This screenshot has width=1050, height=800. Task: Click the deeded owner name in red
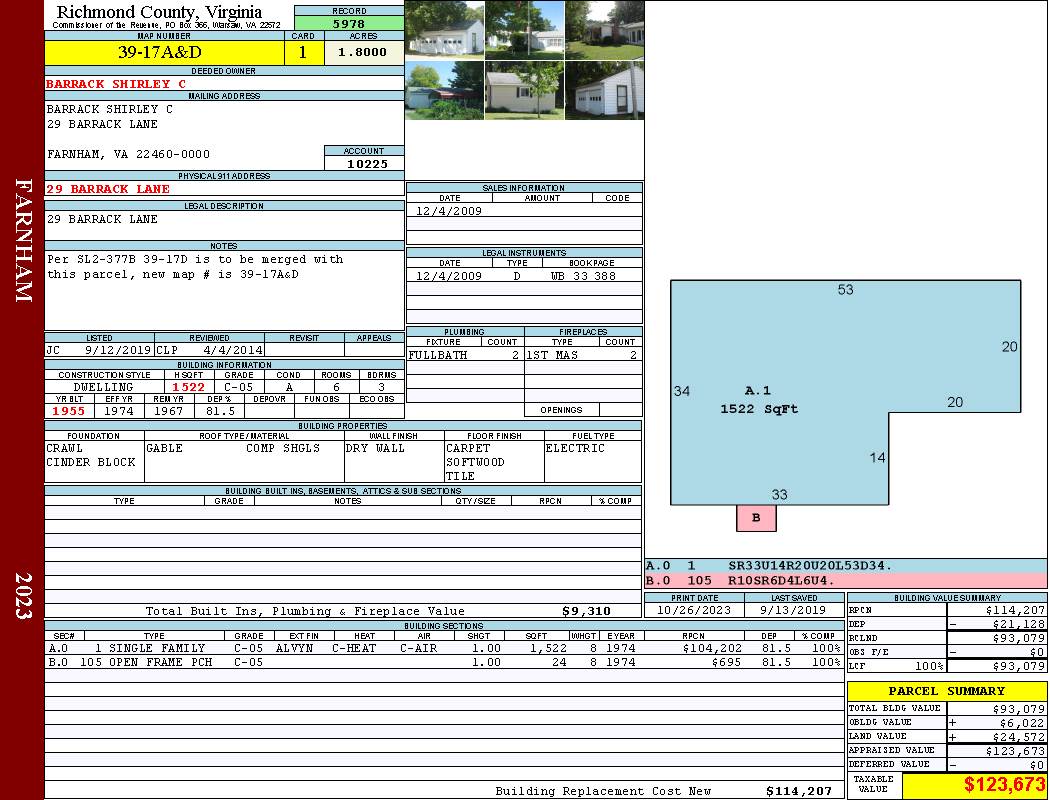(x=116, y=84)
